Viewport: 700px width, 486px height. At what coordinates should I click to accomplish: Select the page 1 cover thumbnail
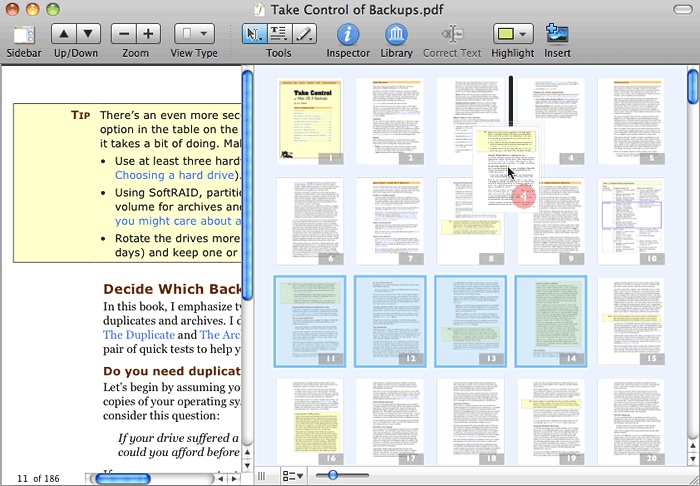(310, 121)
